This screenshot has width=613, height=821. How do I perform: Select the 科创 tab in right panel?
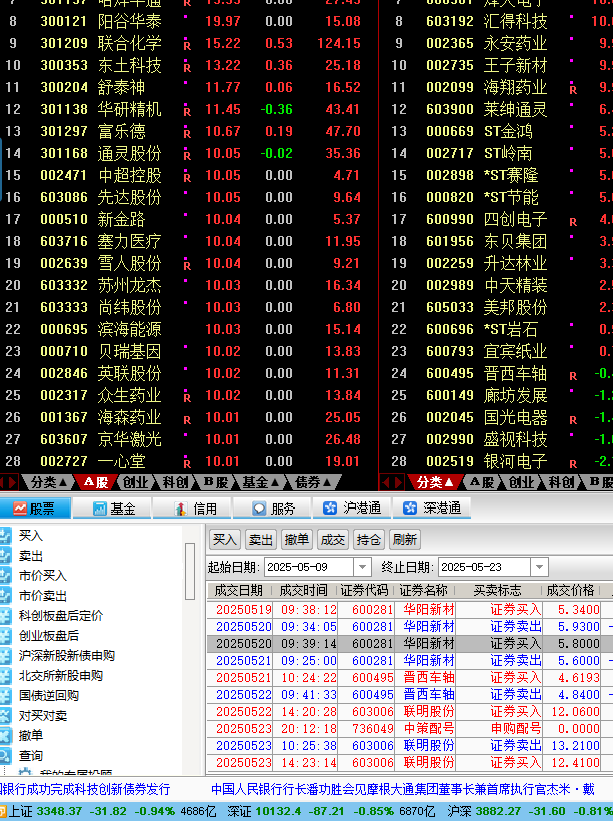(561, 482)
